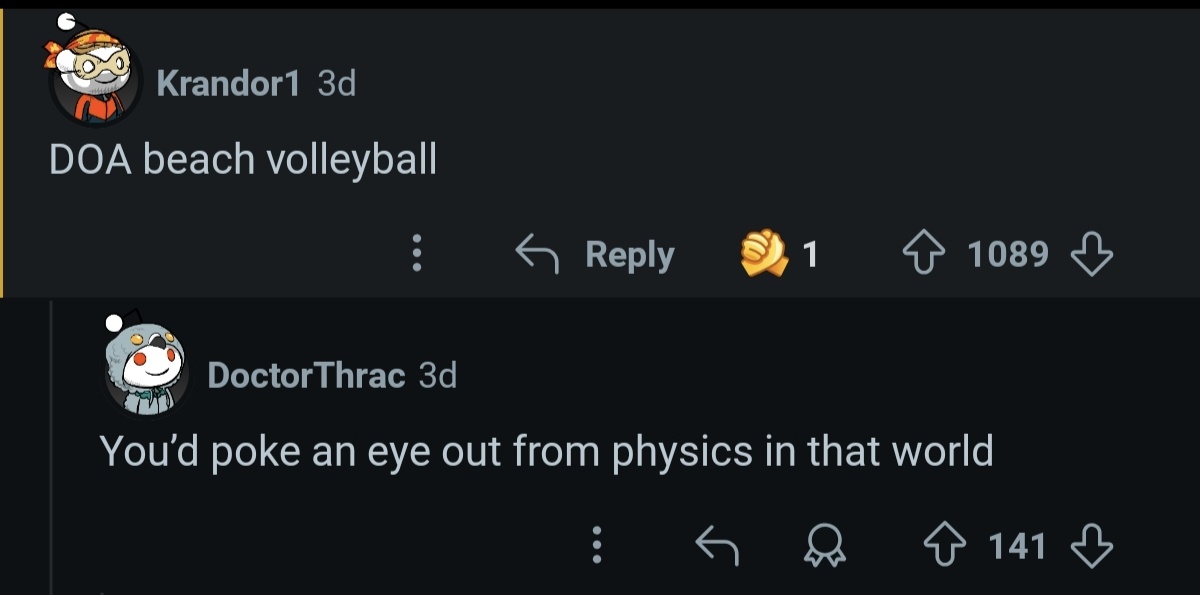Visit the DoctorThrac username profile

click(x=306, y=376)
